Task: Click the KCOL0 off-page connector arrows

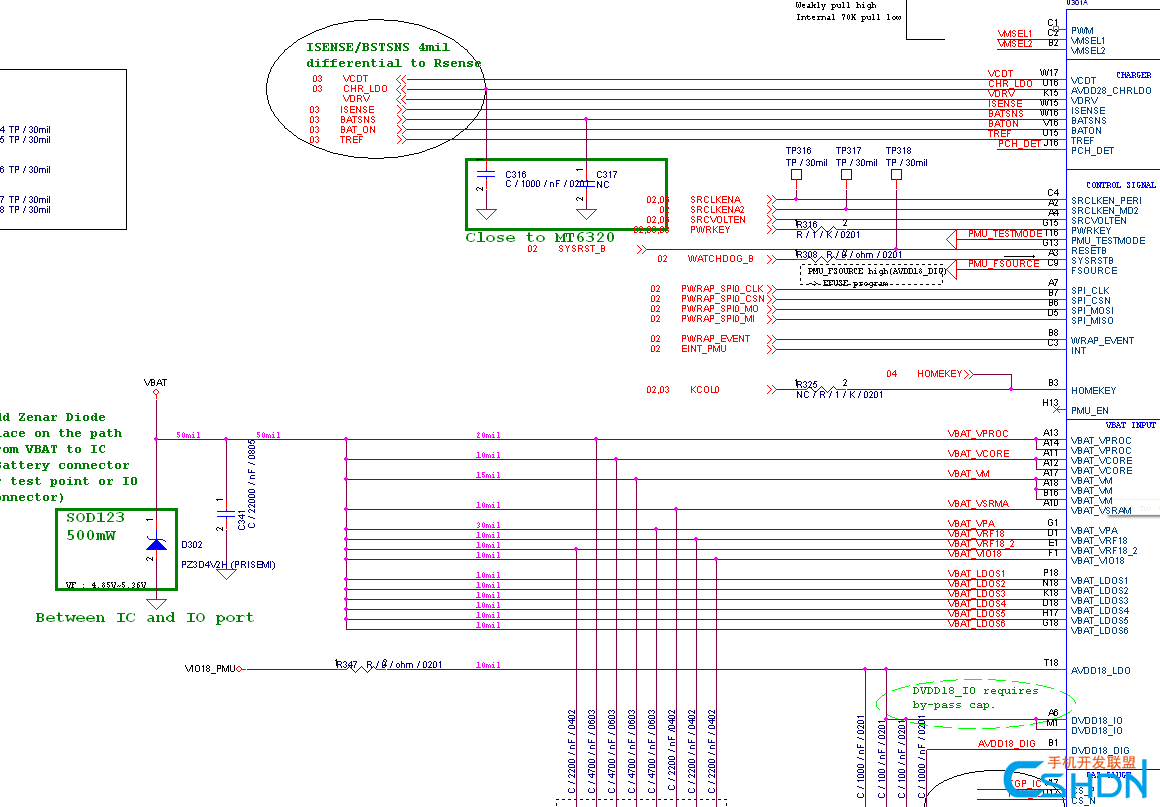Action: (x=772, y=389)
